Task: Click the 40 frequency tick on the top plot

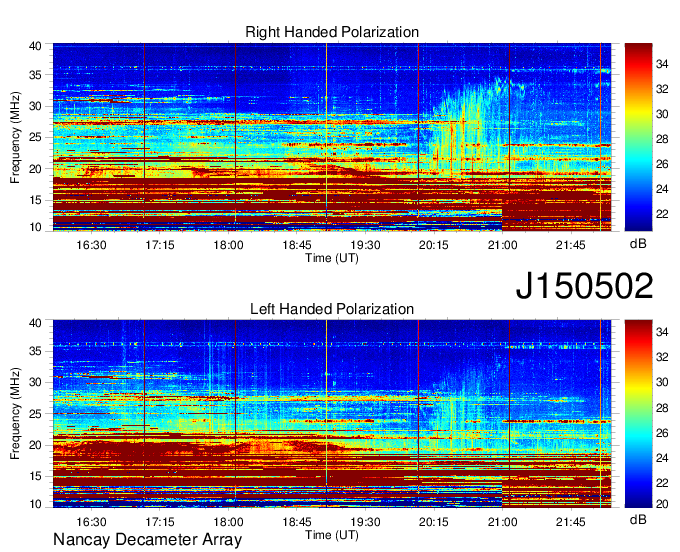Action: point(35,46)
